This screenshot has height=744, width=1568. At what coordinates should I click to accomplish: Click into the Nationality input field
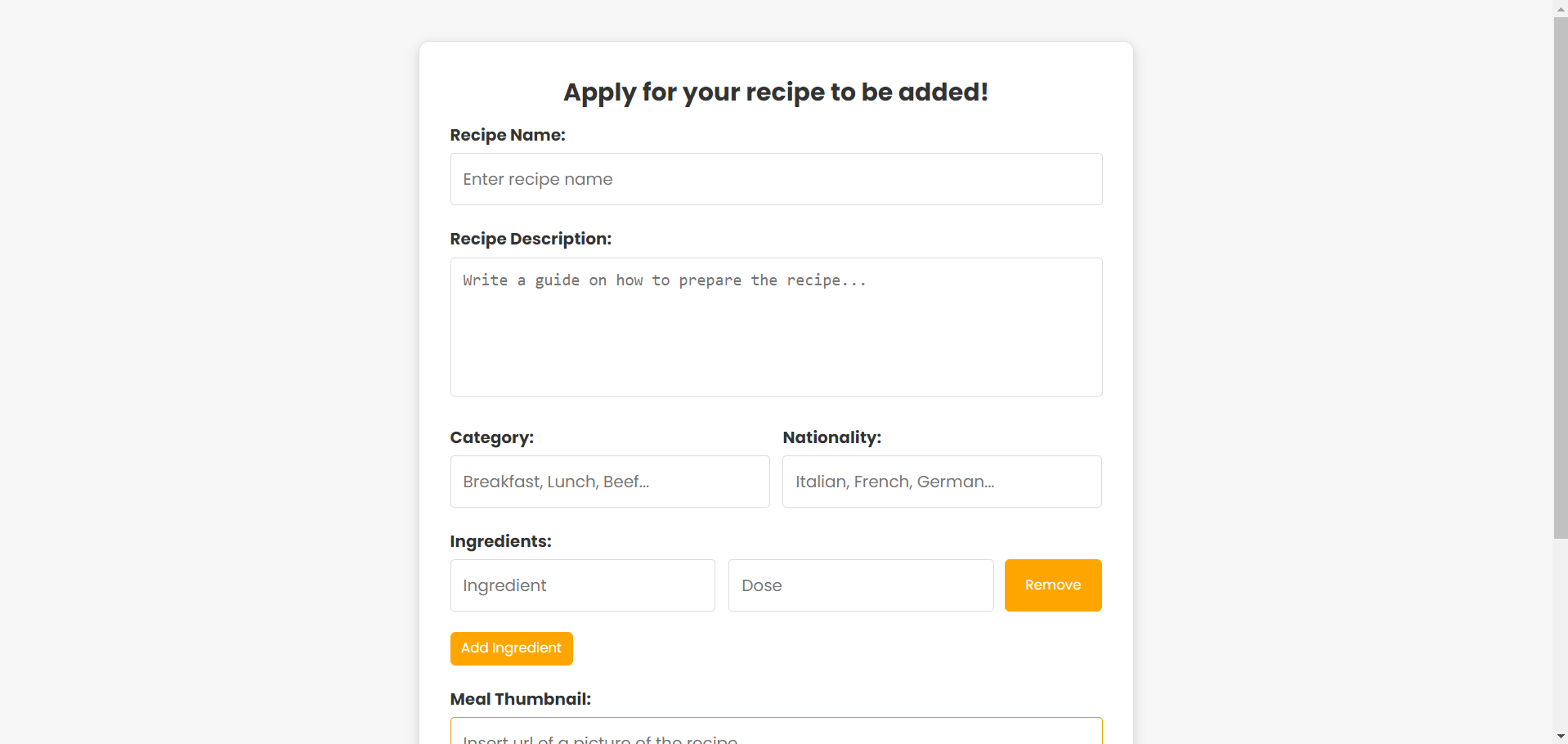[942, 482]
